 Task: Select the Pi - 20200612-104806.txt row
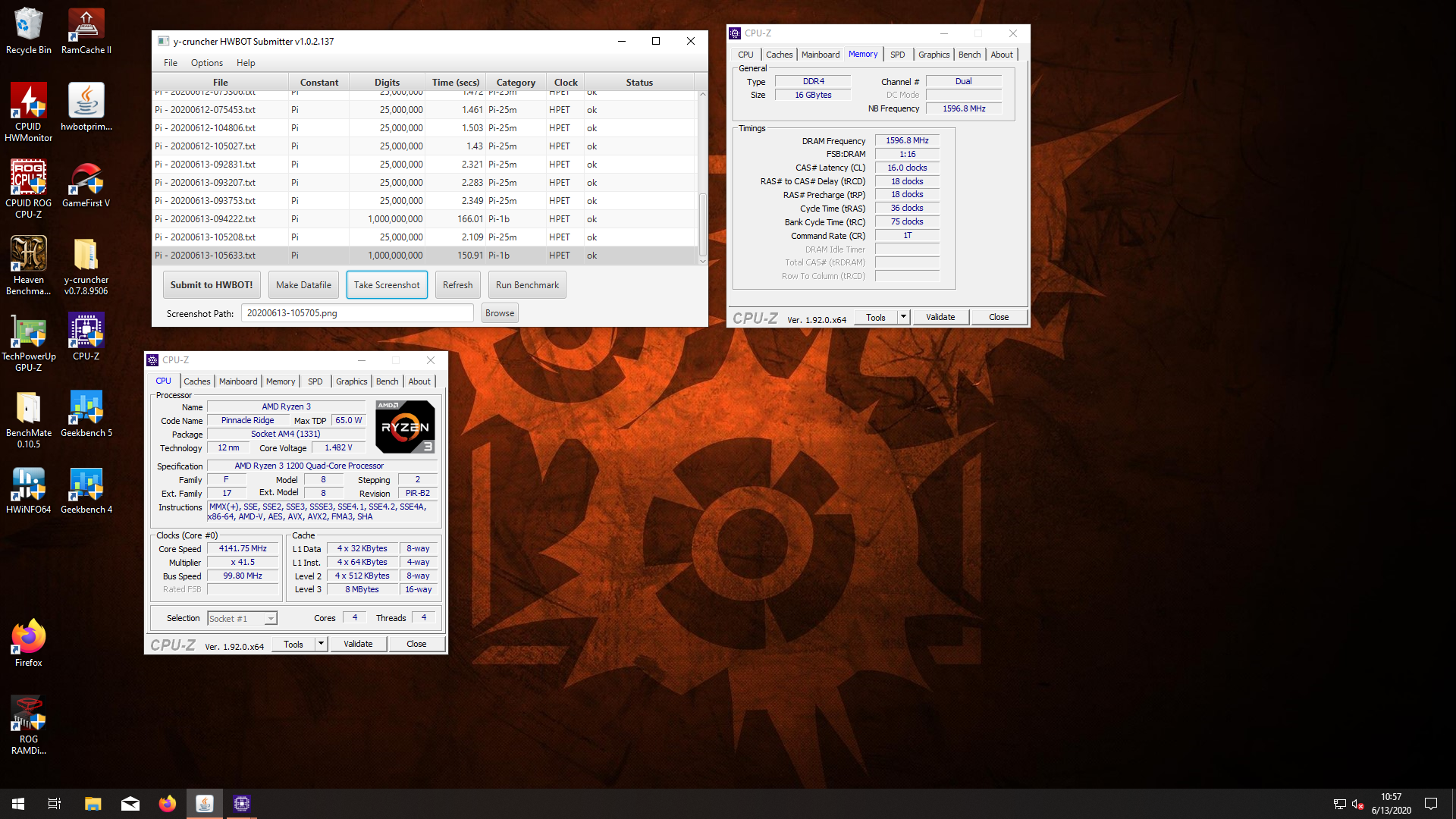(x=425, y=128)
